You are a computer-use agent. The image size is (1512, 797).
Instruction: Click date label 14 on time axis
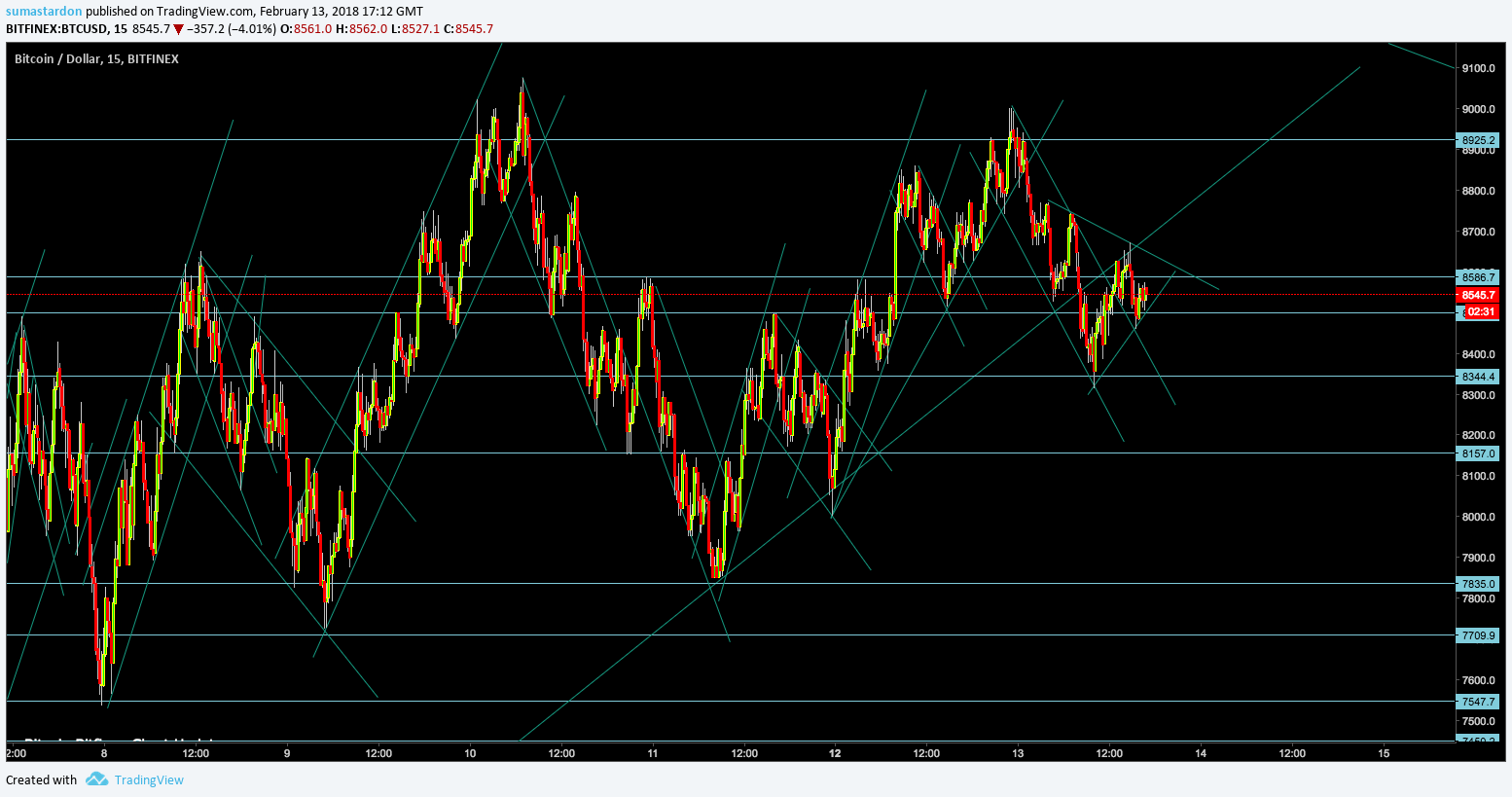coord(1201,753)
